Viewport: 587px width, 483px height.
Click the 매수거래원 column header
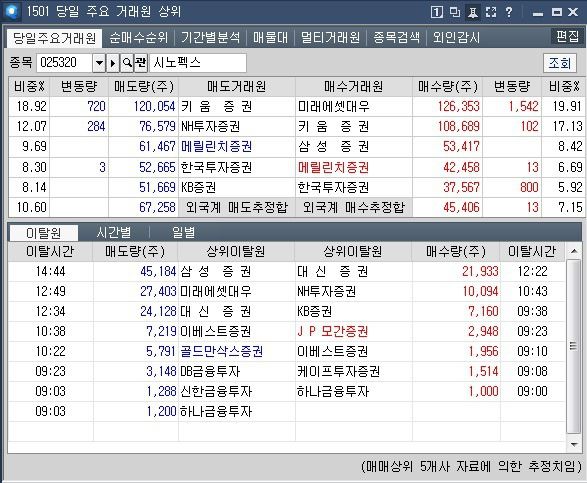click(354, 87)
